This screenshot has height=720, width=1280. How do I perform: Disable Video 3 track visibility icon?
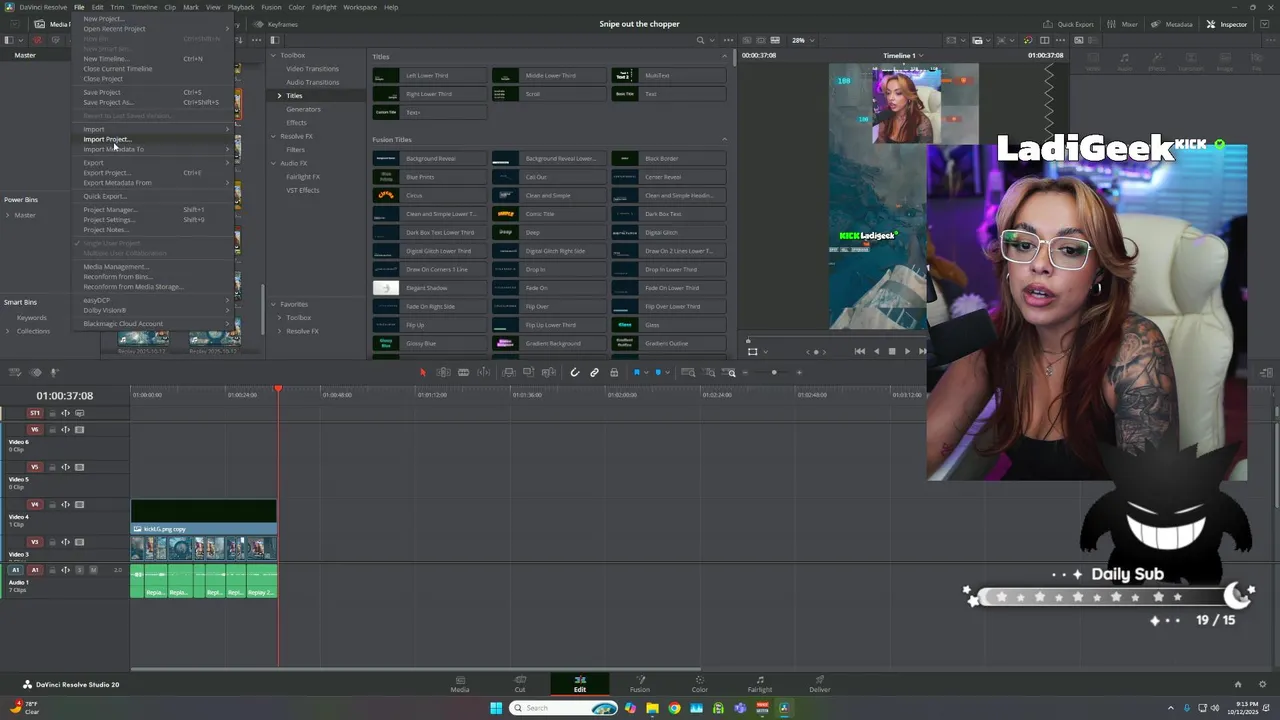79,542
